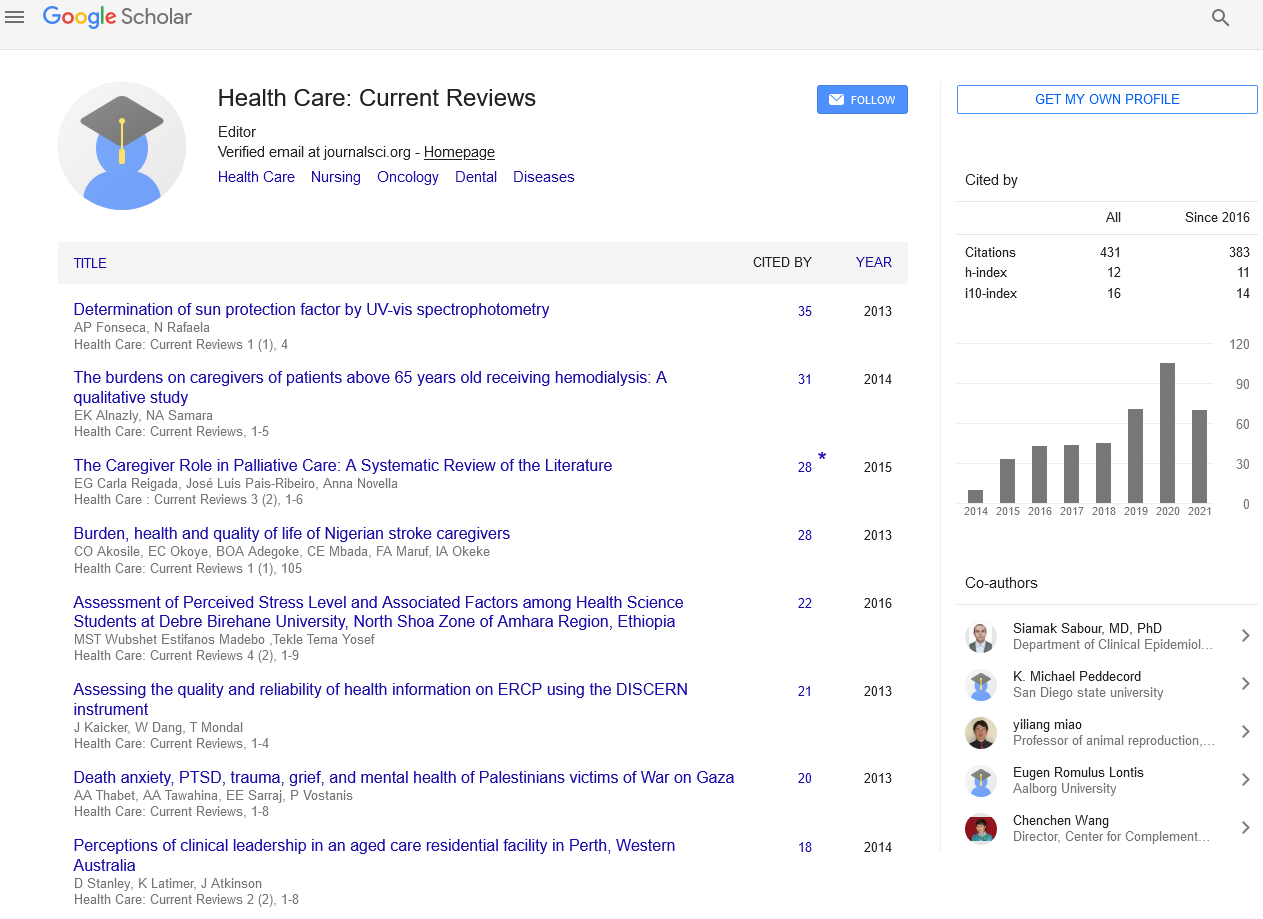Image resolution: width=1263 pixels, height=919 pixels.
Task: Click the 35 cited-by count
Action: [805, 312]
